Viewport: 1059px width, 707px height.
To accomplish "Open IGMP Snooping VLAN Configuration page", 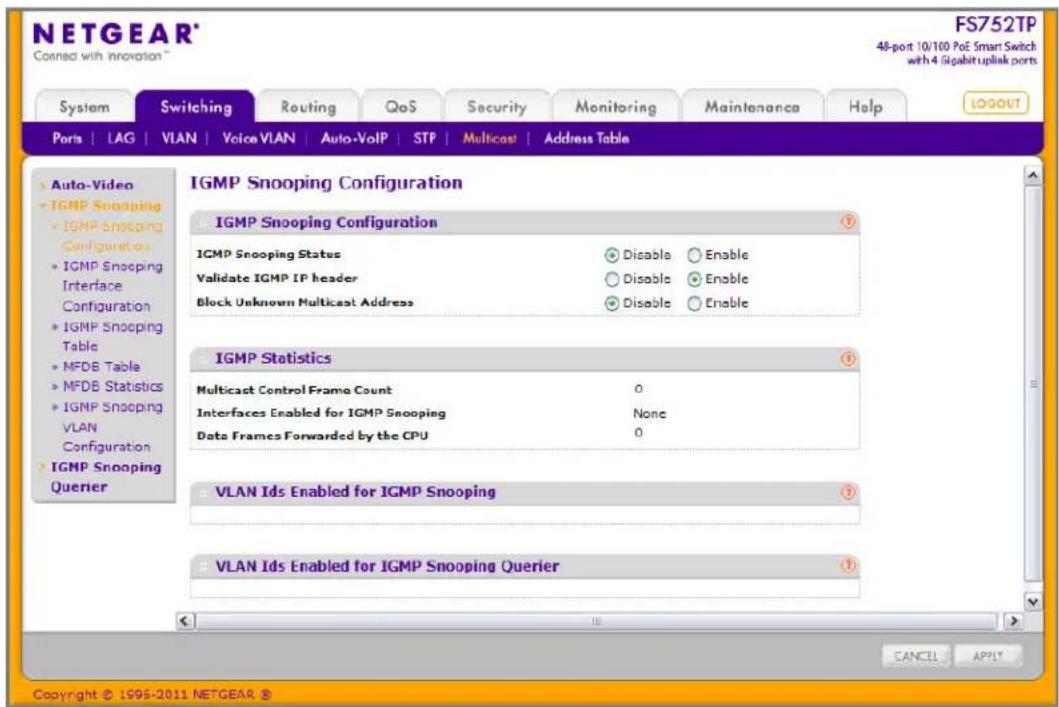I will pos(112,427).
